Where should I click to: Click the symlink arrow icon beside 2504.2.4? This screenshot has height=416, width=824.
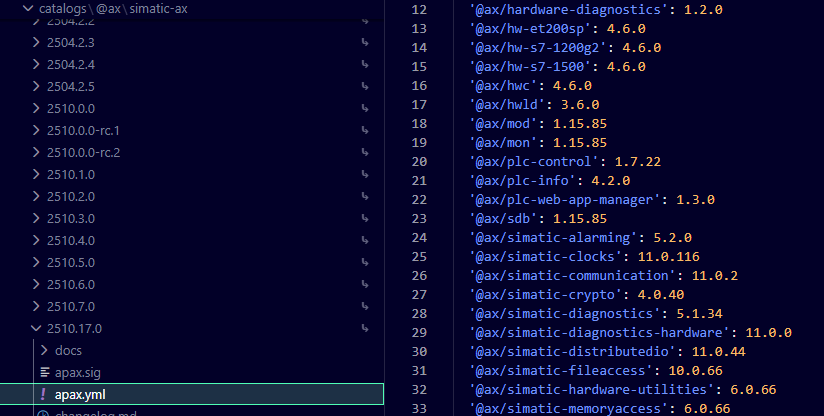364,65
